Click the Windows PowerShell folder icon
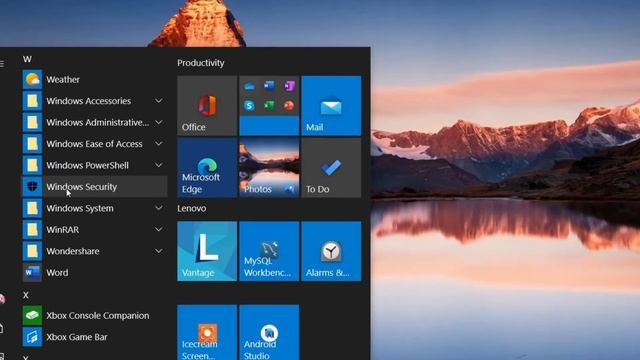 click(x=32, y=165)
